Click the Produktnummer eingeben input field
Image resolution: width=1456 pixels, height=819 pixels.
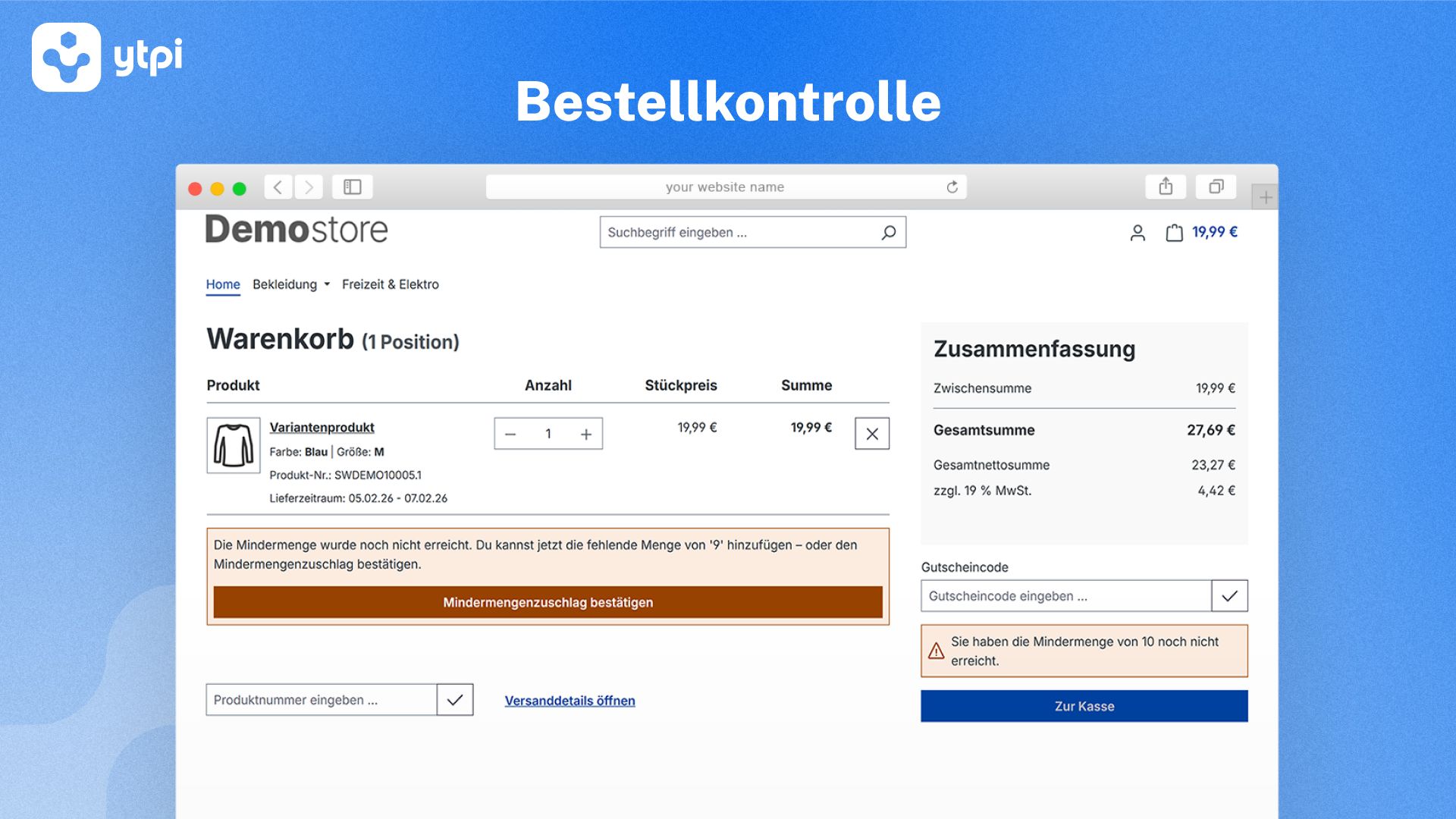tap(322, 700)
